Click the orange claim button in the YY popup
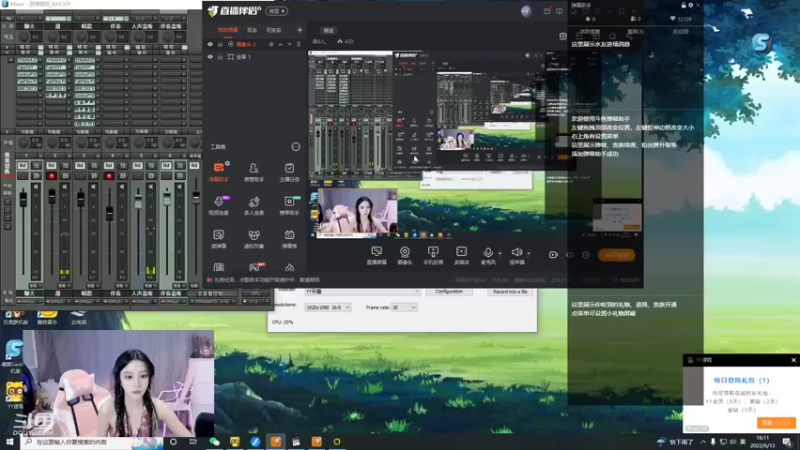 pos(776,422)
